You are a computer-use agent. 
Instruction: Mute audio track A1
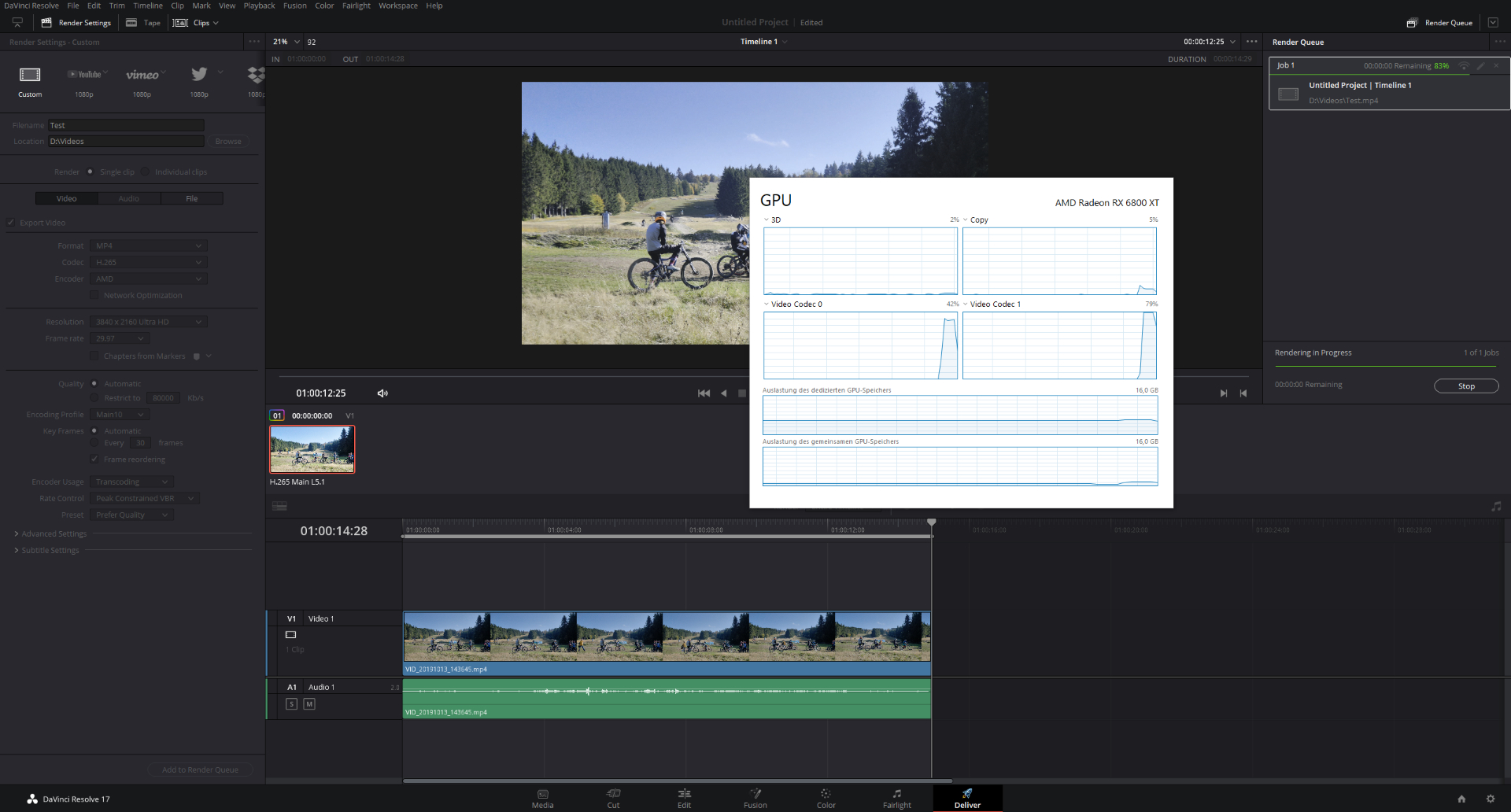point(309,704)
